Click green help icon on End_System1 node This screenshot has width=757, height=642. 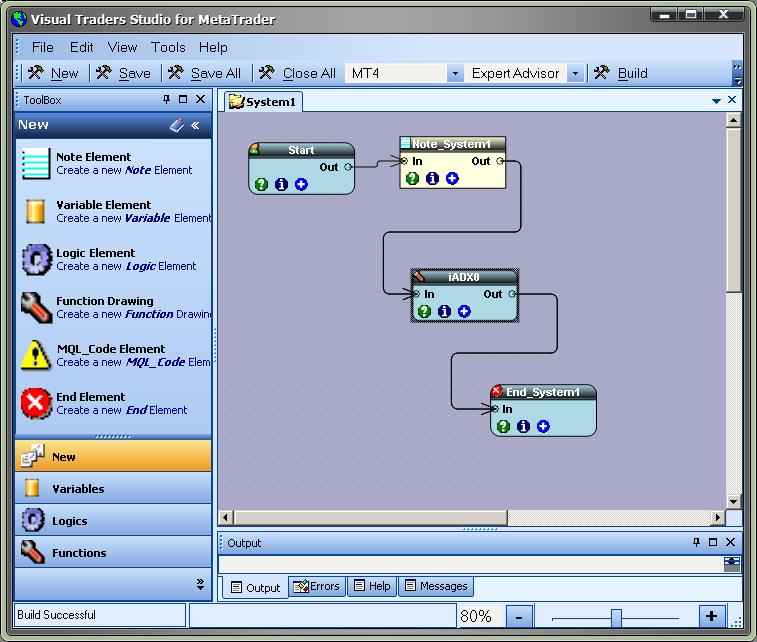(x=504, y=426)
